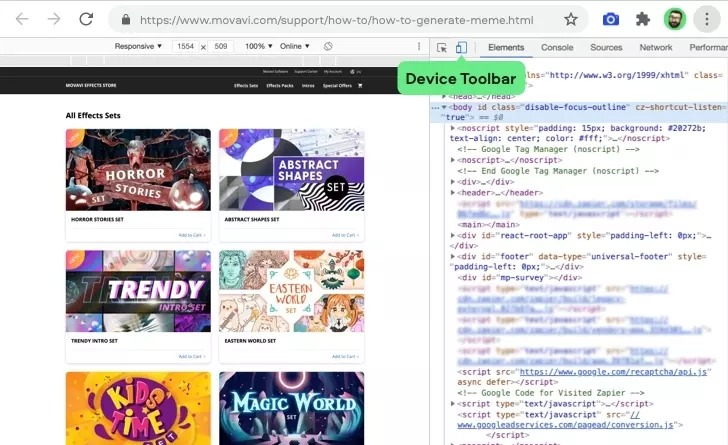Toggle the Device Toolbar icon
728x445 pixels.
461,47
